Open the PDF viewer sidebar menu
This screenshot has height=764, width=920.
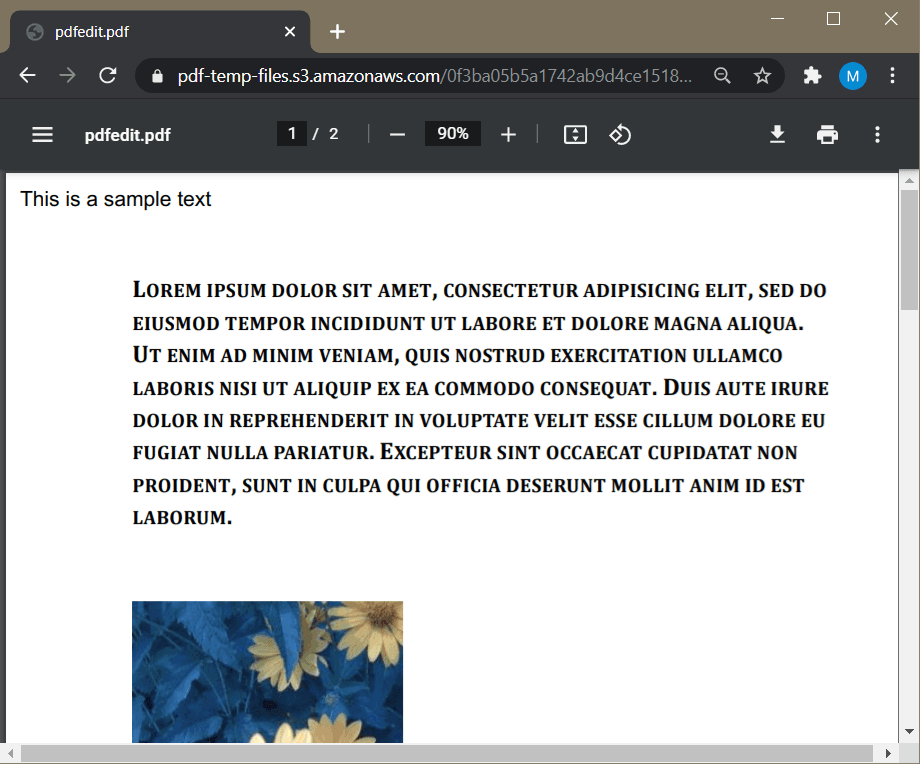point(42,134)
